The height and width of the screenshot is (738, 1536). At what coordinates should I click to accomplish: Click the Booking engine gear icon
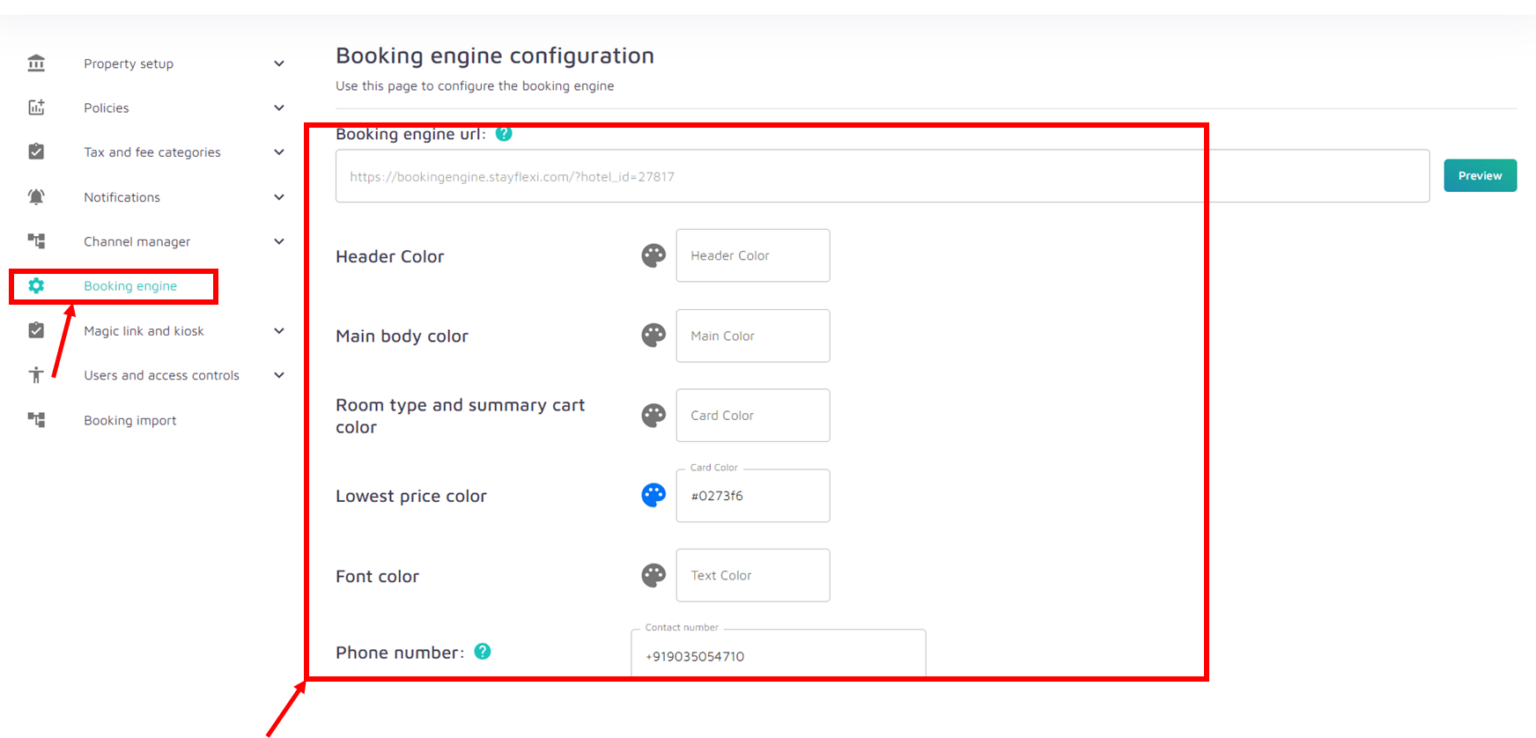[35, 285]
